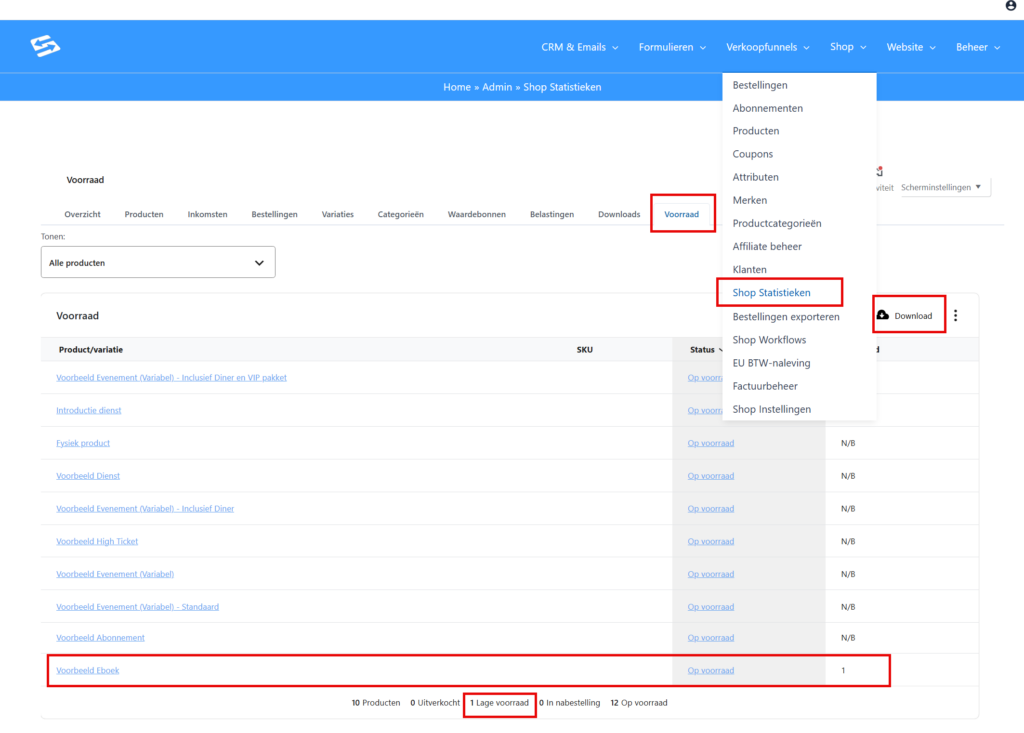Expand the Formulieren menu
This screenshot has width=1024, height=733.
(672, 47)
